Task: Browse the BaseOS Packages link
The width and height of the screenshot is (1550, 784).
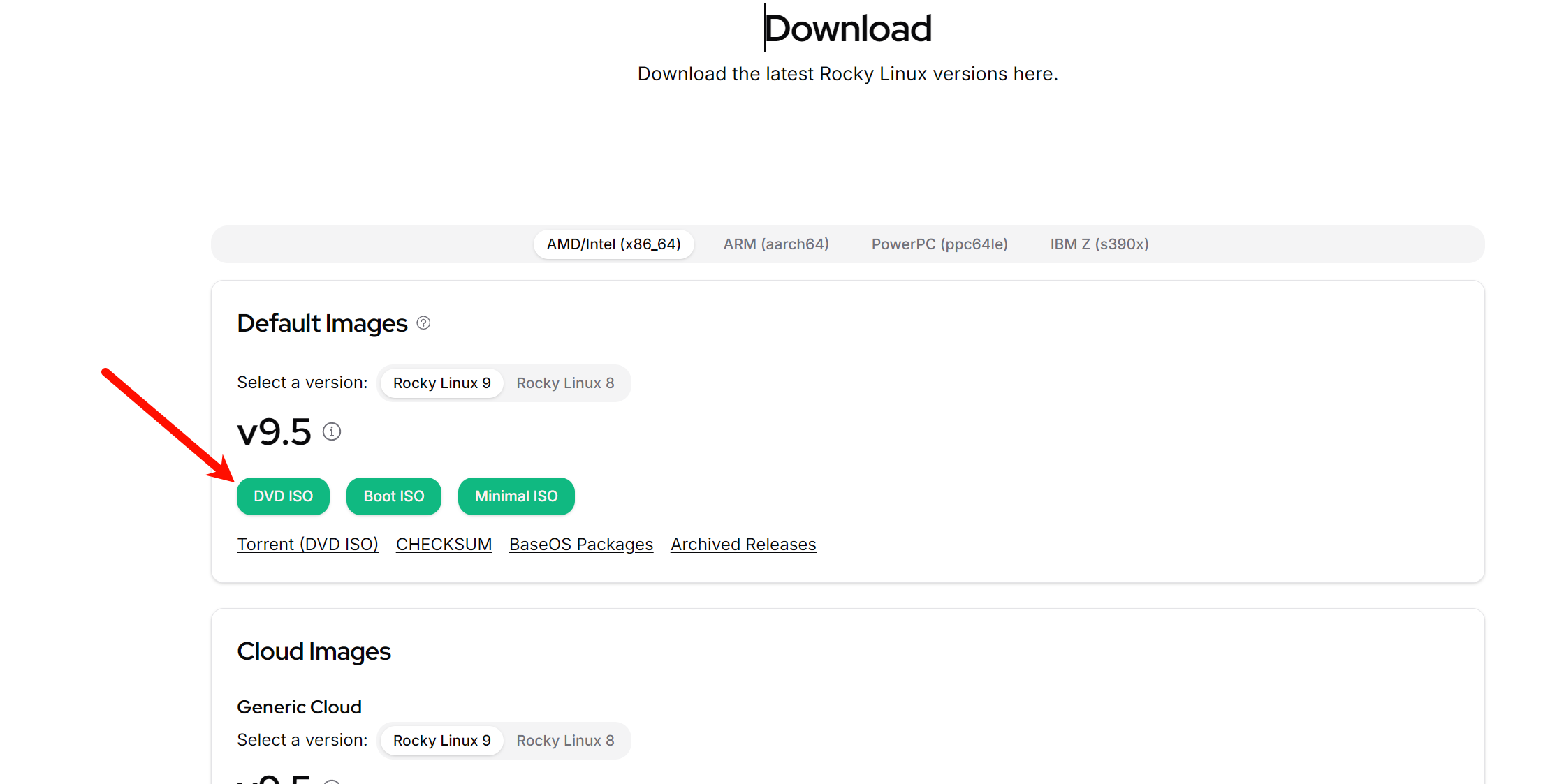Action: [x=581, y=545]
